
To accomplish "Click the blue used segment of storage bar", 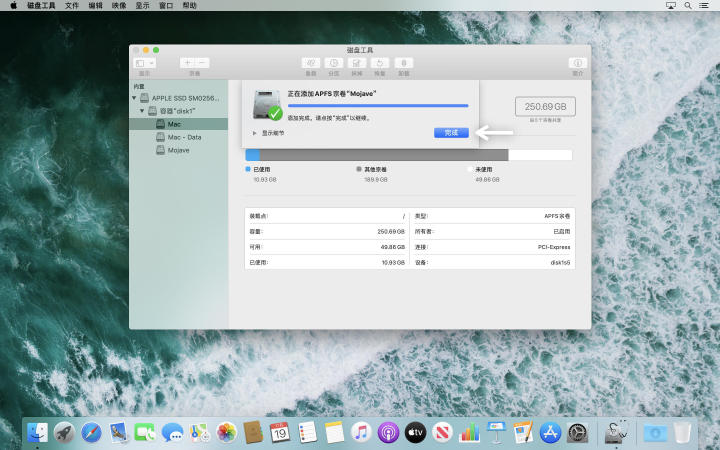I will pyautogui.click(x=253, y=155).
